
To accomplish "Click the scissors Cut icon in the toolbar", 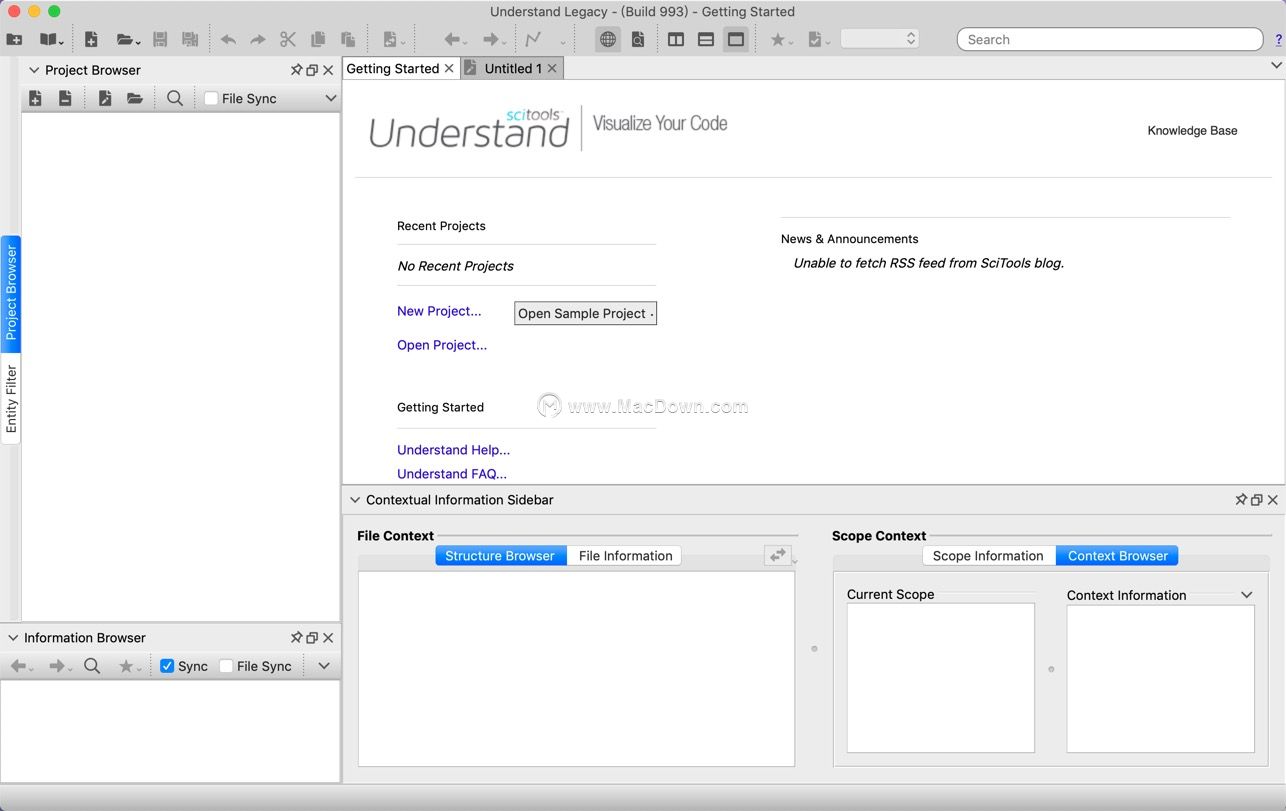I will tap(288, 40).
